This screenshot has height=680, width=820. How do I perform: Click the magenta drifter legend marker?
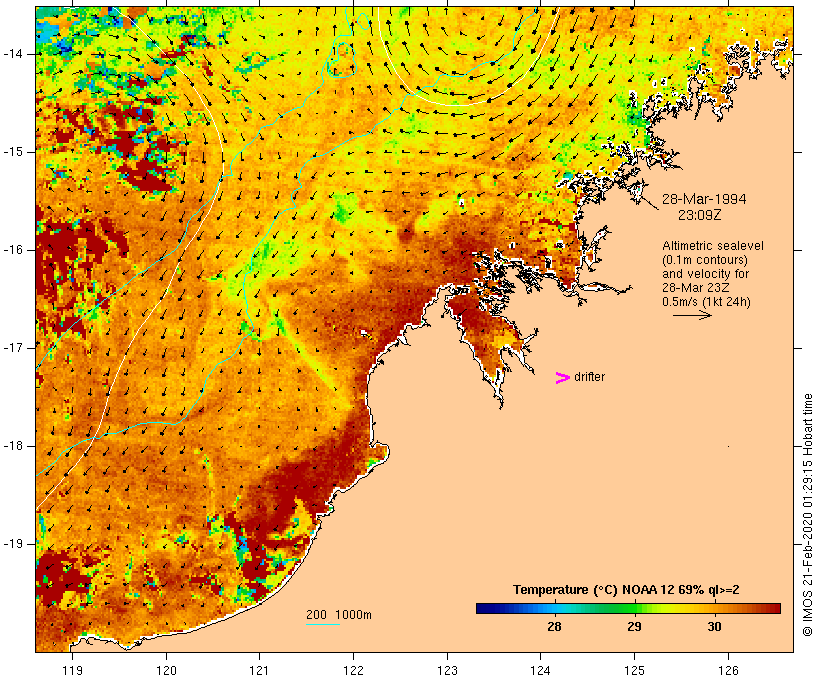[x=562, y=378]
